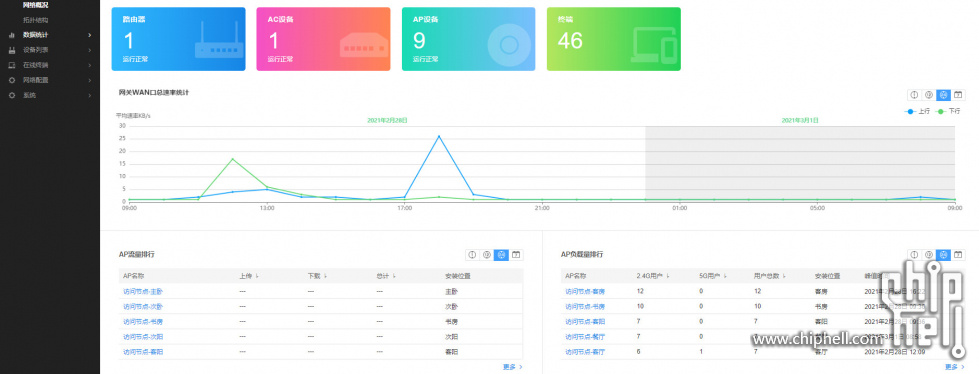Screen dimensions: 979x374
Task: Select 1-hour range on WAN rate chart
Action: click(914, 95)
